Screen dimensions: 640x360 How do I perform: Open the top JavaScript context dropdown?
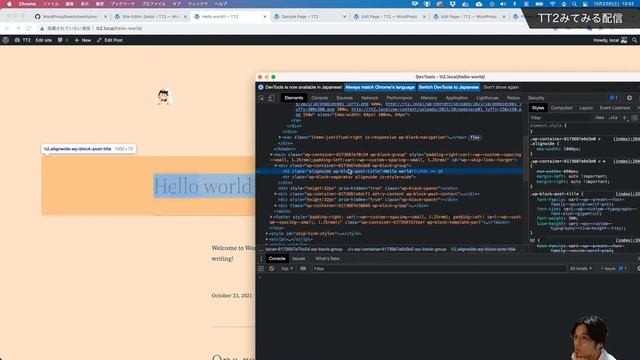point(287,269)
